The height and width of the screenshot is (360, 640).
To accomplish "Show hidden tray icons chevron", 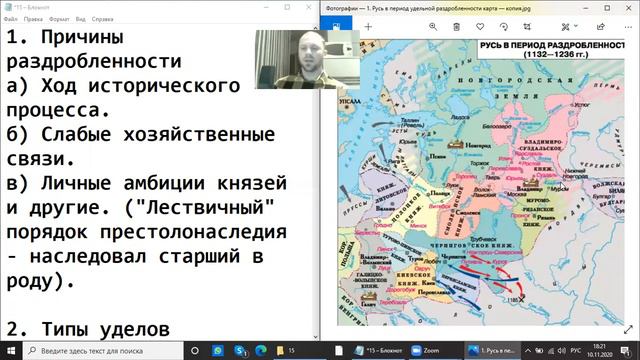I will 528,351.
